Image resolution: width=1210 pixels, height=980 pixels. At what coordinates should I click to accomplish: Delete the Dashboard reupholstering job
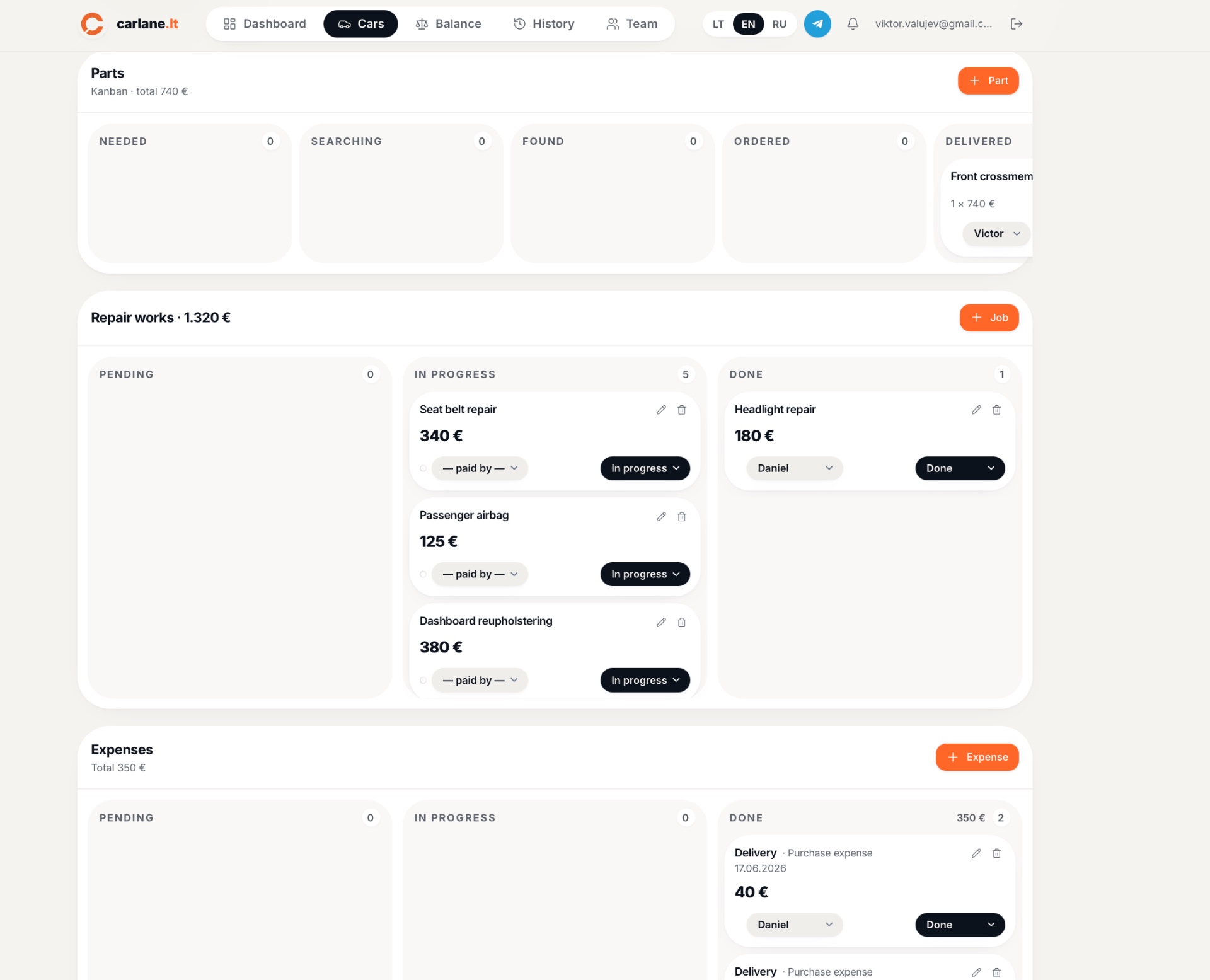click(x=682, y=623)
